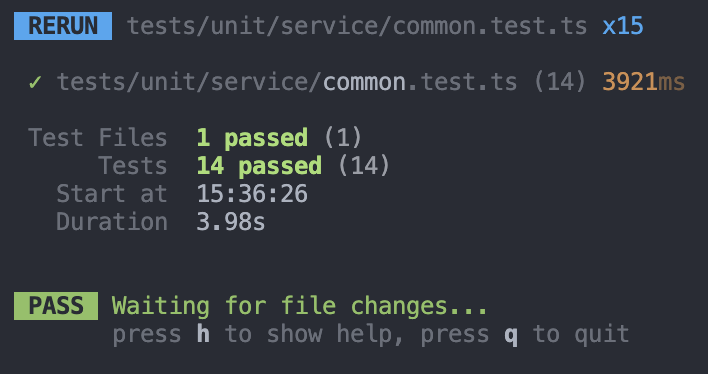Screen dimensions: 708x374
Task: Click the (14) count beside common.test.ts
Action: point(560,82)
